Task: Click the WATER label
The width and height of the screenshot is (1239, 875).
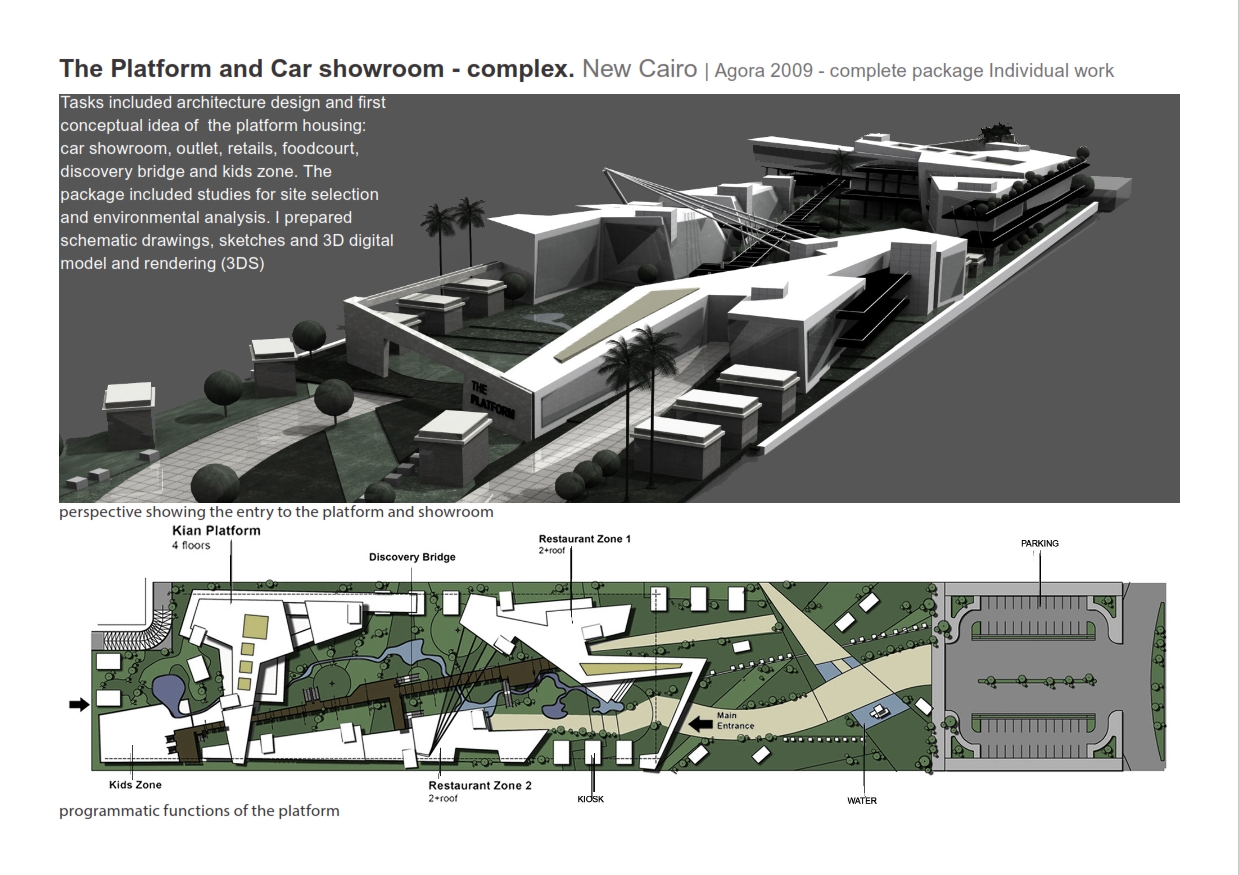Action: pyautogui.click(x=861, y=801)
